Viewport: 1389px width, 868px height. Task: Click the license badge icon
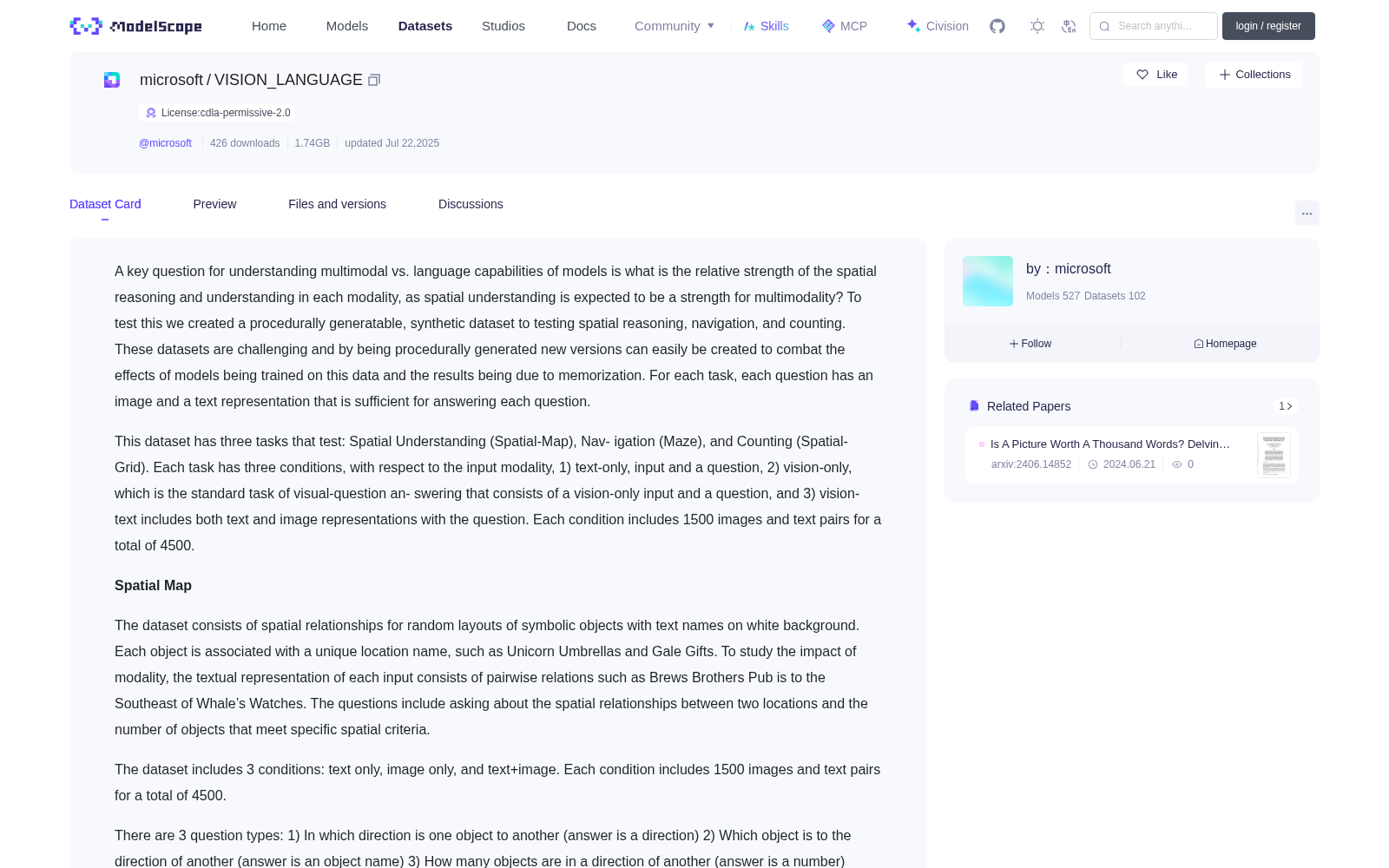pos(151,113)
